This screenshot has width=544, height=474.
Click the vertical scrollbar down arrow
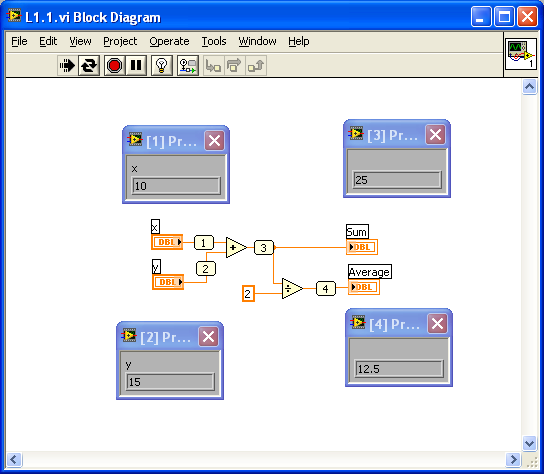coord(529,443)
